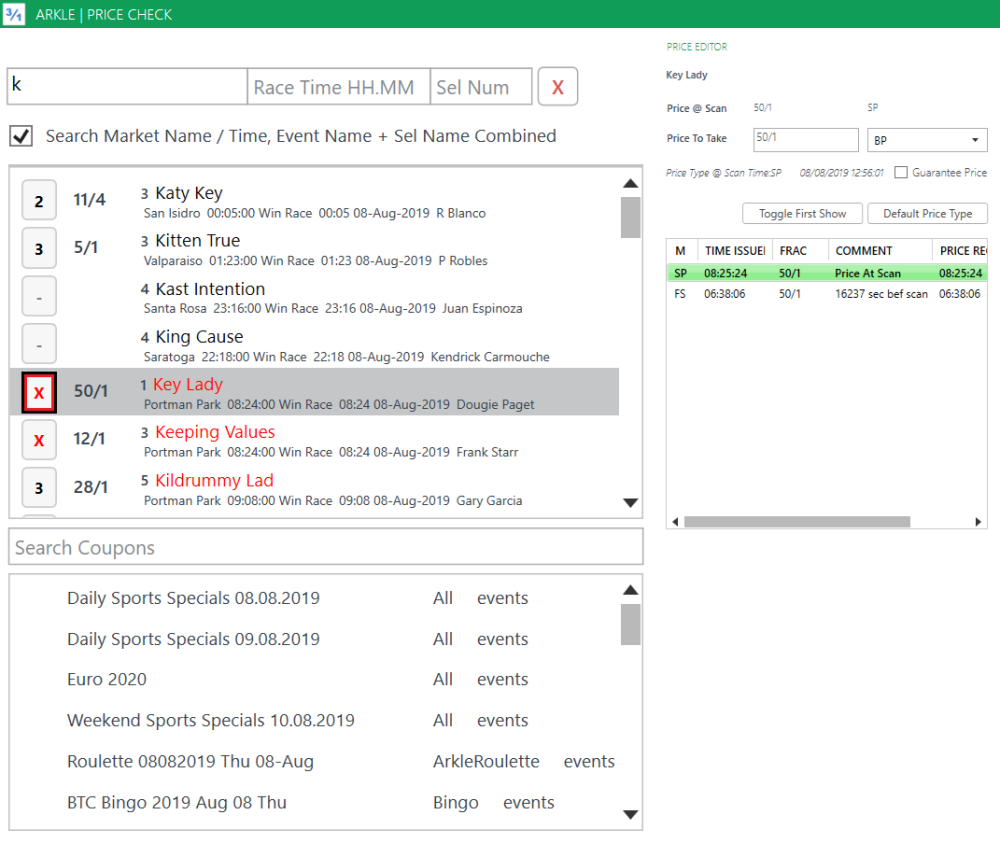Focus the selection name search field

pos(128,86)
